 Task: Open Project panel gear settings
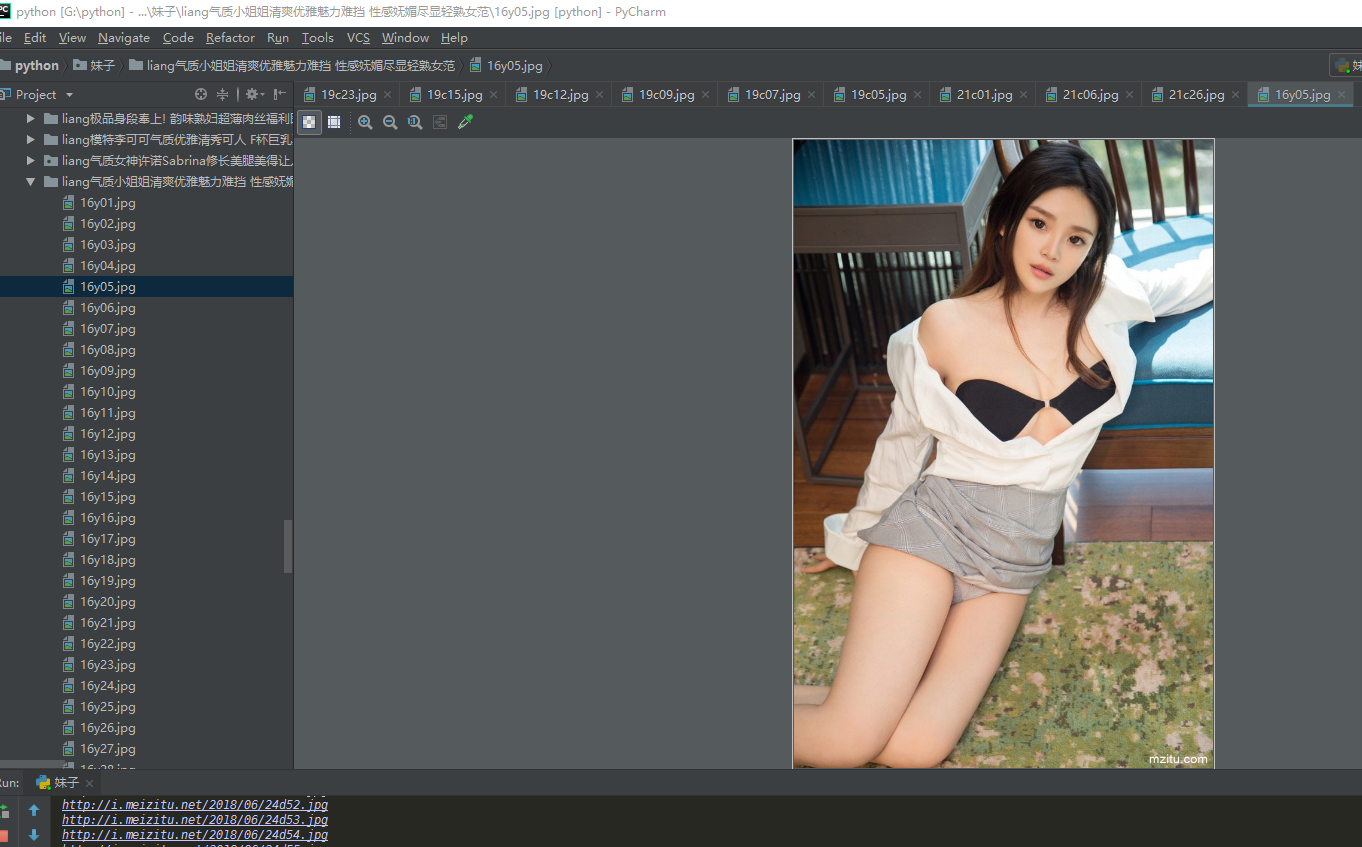click(253, 94)
